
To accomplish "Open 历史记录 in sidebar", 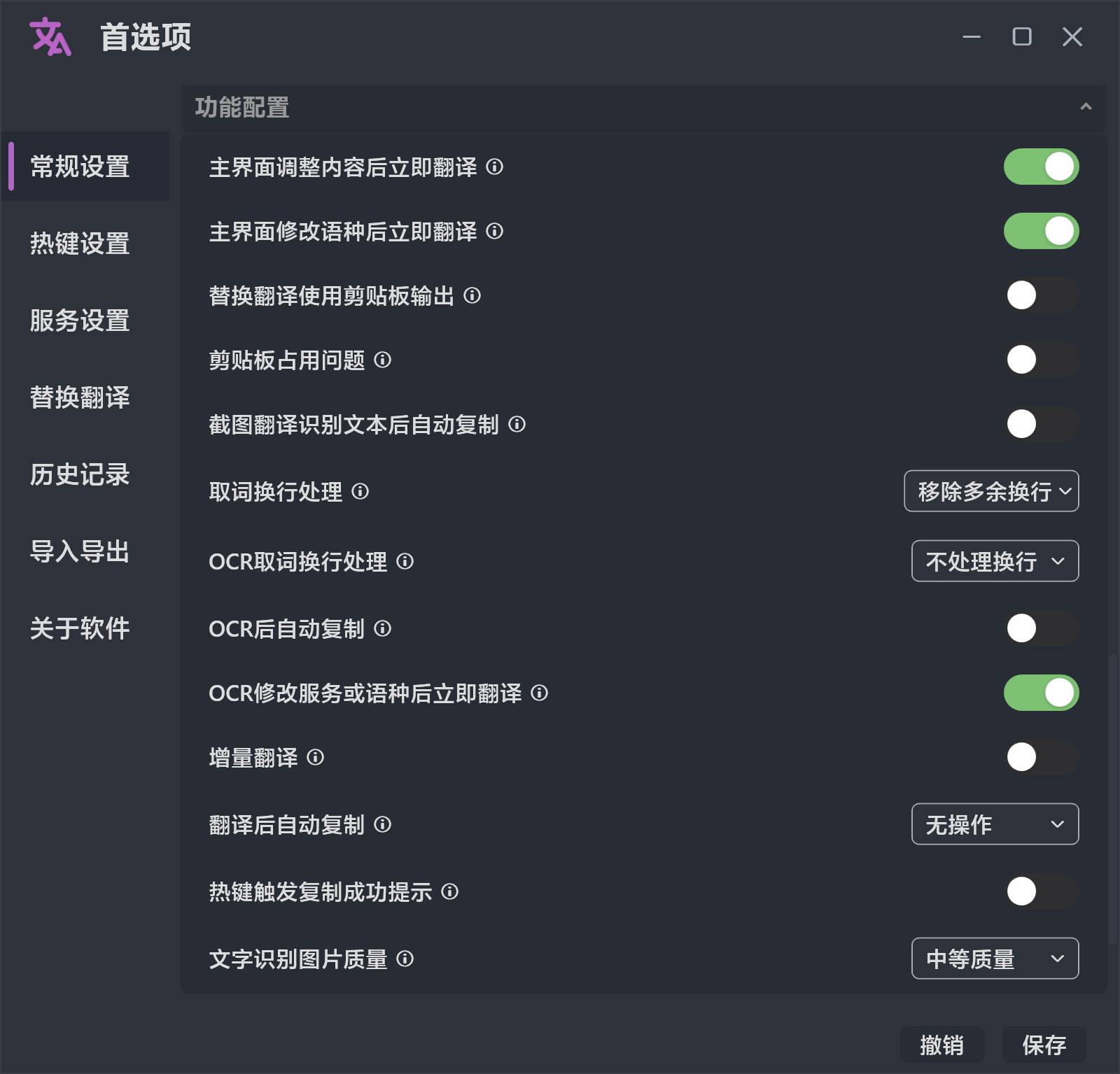I will click(x=85, y=474).
